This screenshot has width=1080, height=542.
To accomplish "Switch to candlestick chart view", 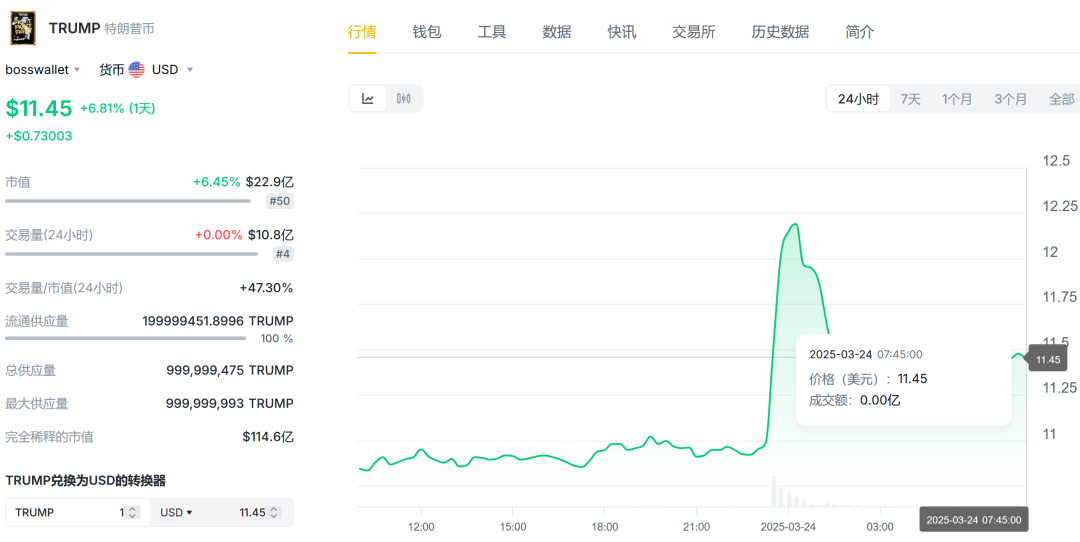I will (x=404, y=98).
